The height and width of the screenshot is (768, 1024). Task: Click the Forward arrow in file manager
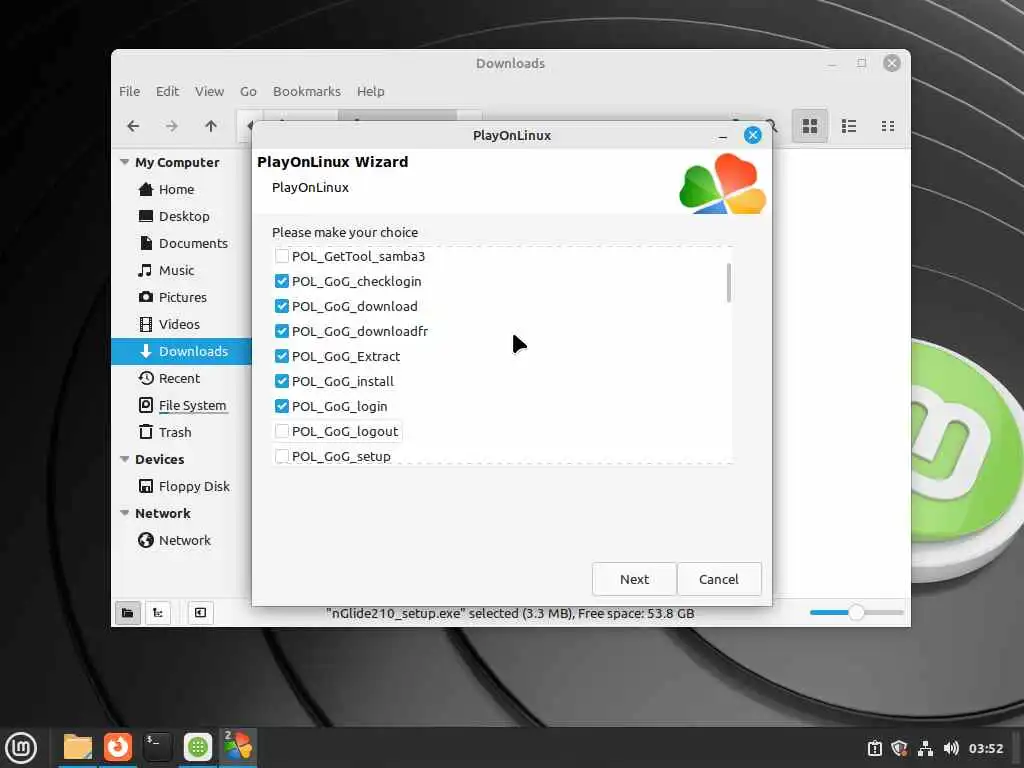point(171,126)
